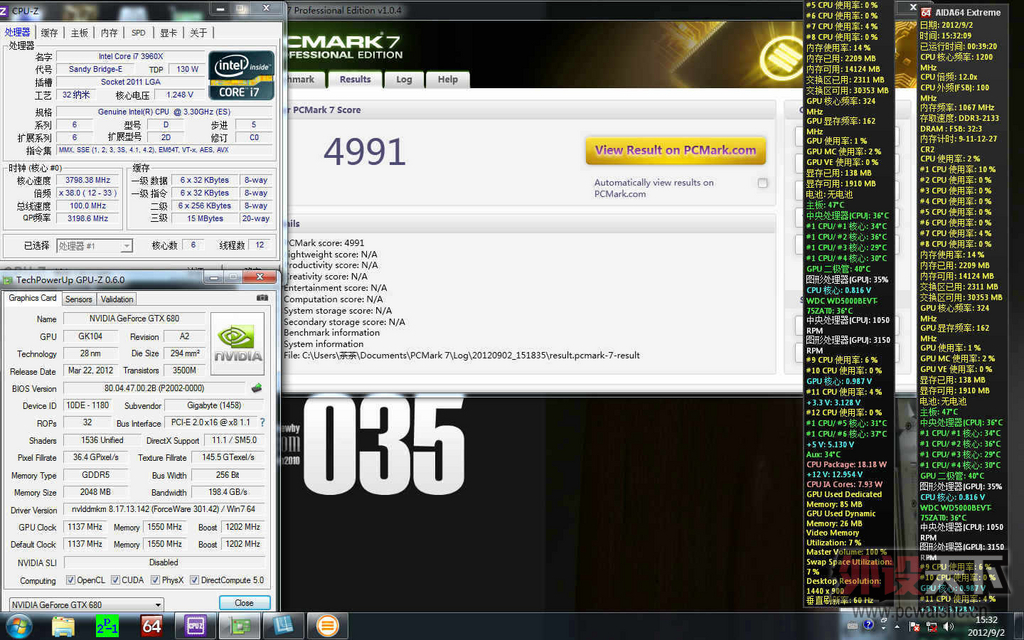Click Driver Version field in GPU-Z

point(164,509)
